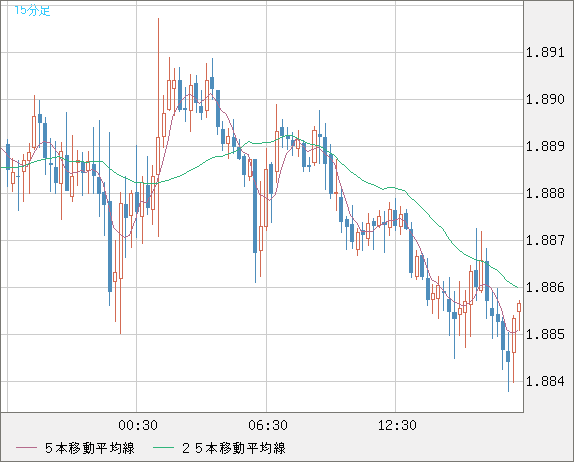Click the 1.886 price axis label
This screenshot has width=574, height=462.
coord(545,287)
